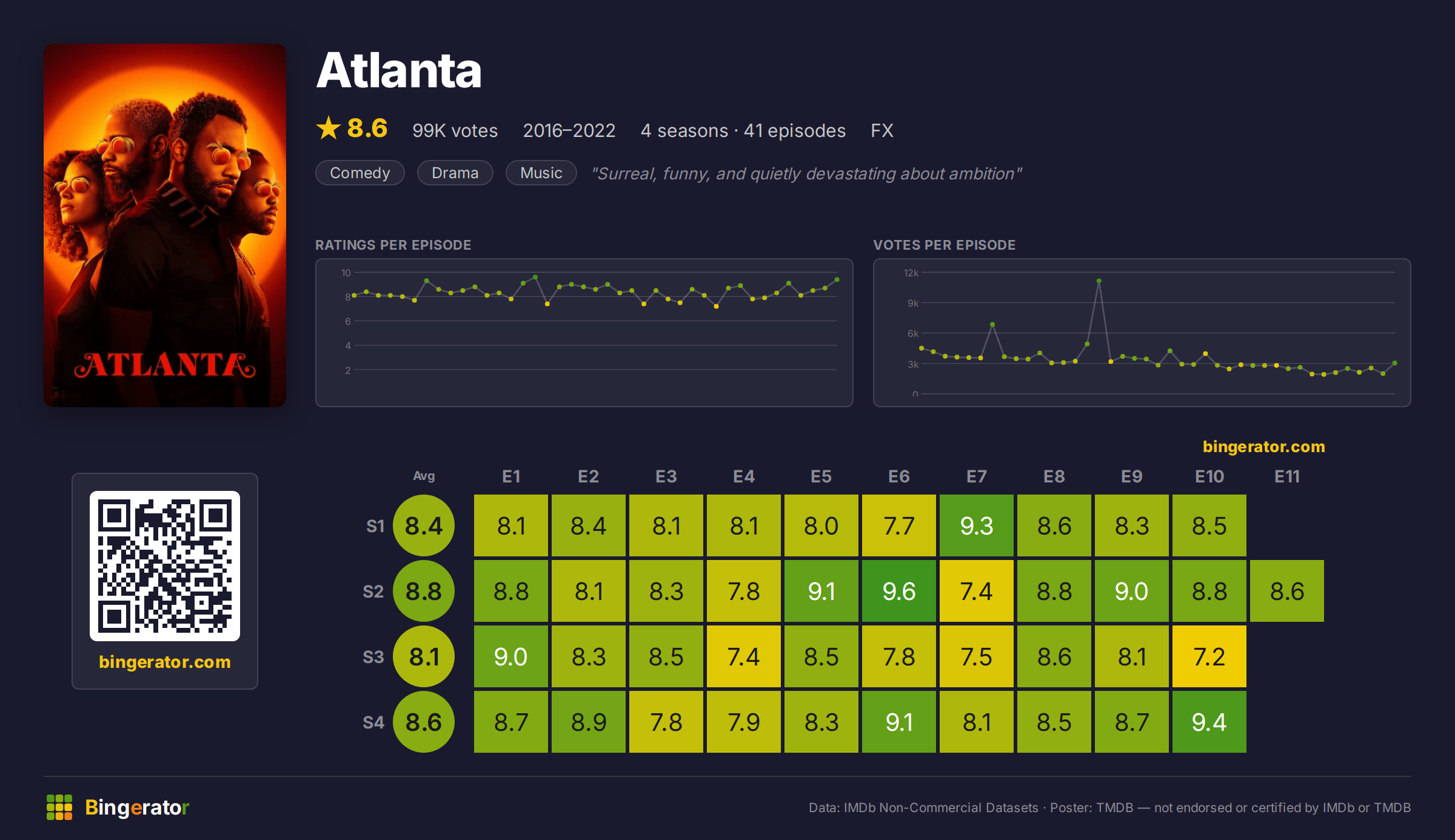Open the Atlanta poster image
This screenshot has width=1455, height=840.
165,225
